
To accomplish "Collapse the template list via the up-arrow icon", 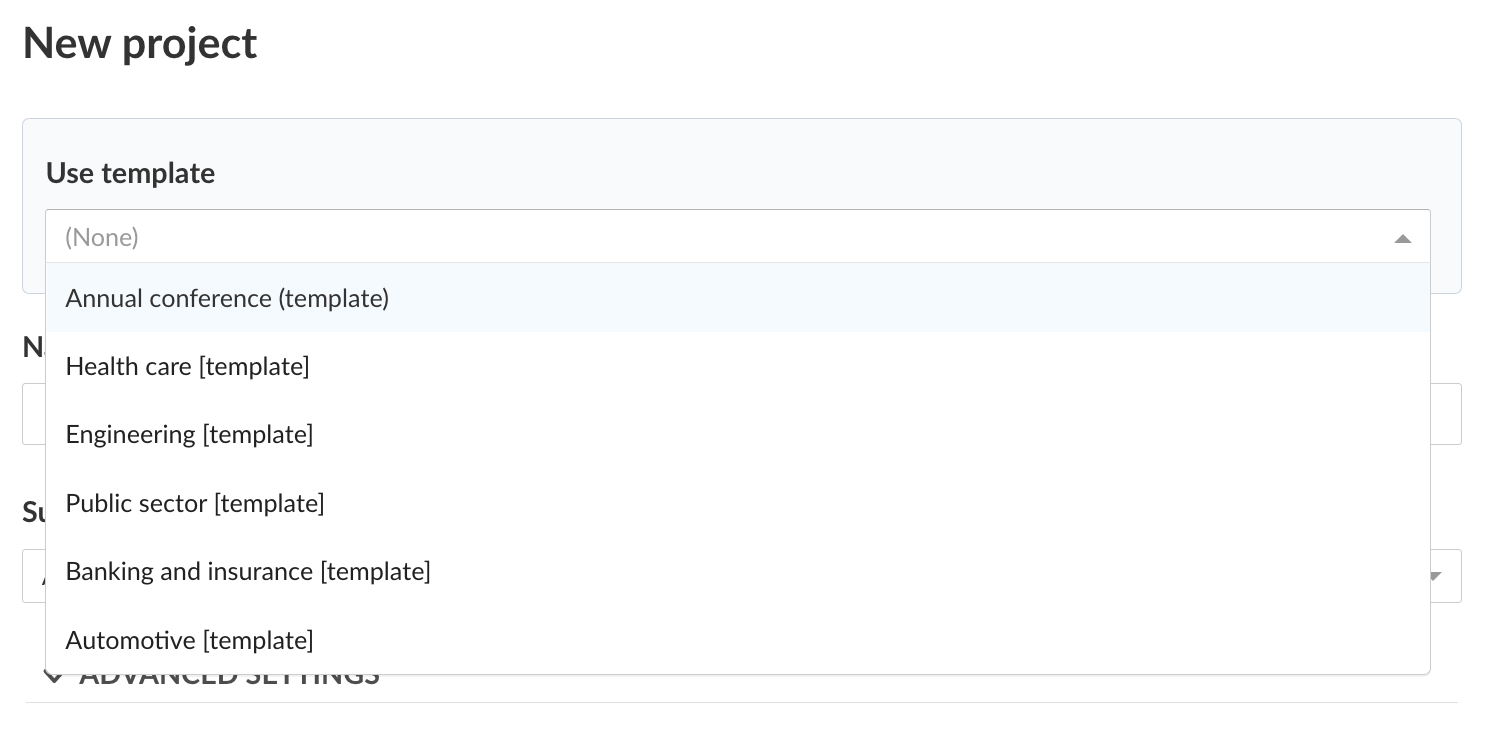I will point(1403,238).
